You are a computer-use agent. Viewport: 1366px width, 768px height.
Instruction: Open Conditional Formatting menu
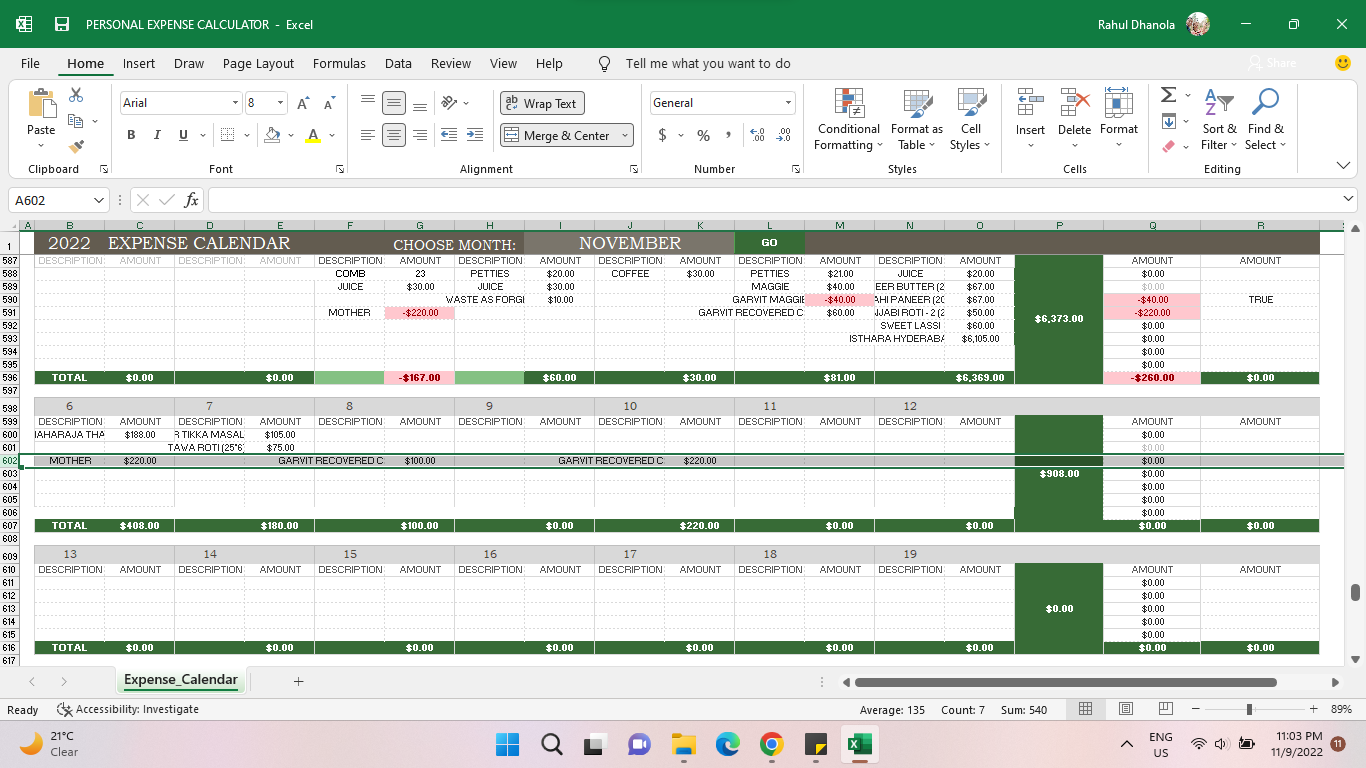(x=848, y=119)
